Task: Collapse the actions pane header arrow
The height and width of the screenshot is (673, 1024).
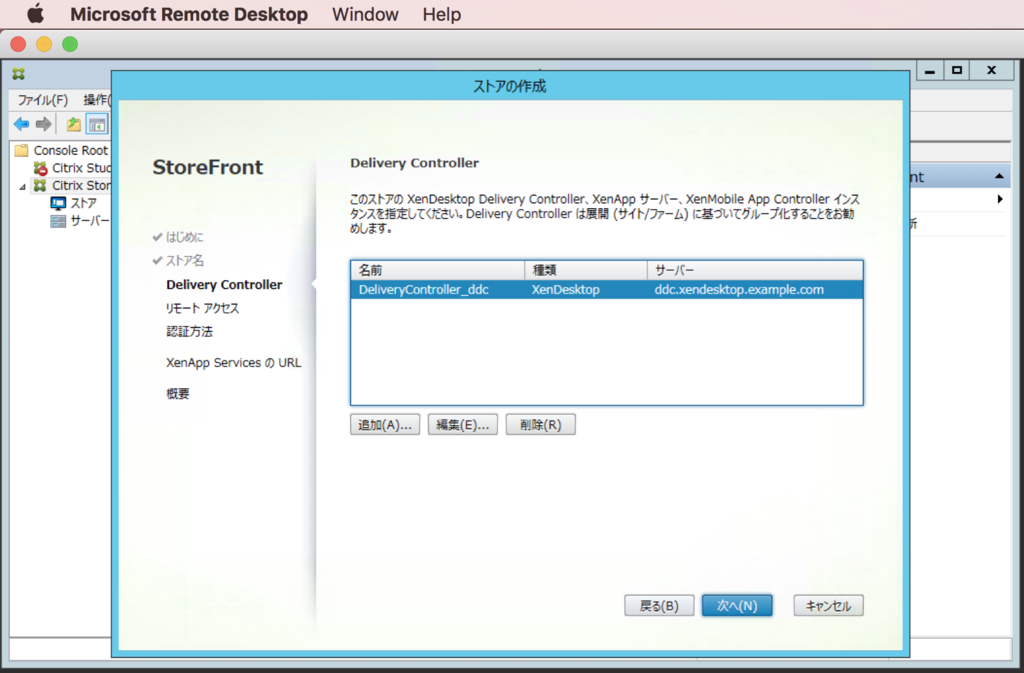Action: [999, 176]
